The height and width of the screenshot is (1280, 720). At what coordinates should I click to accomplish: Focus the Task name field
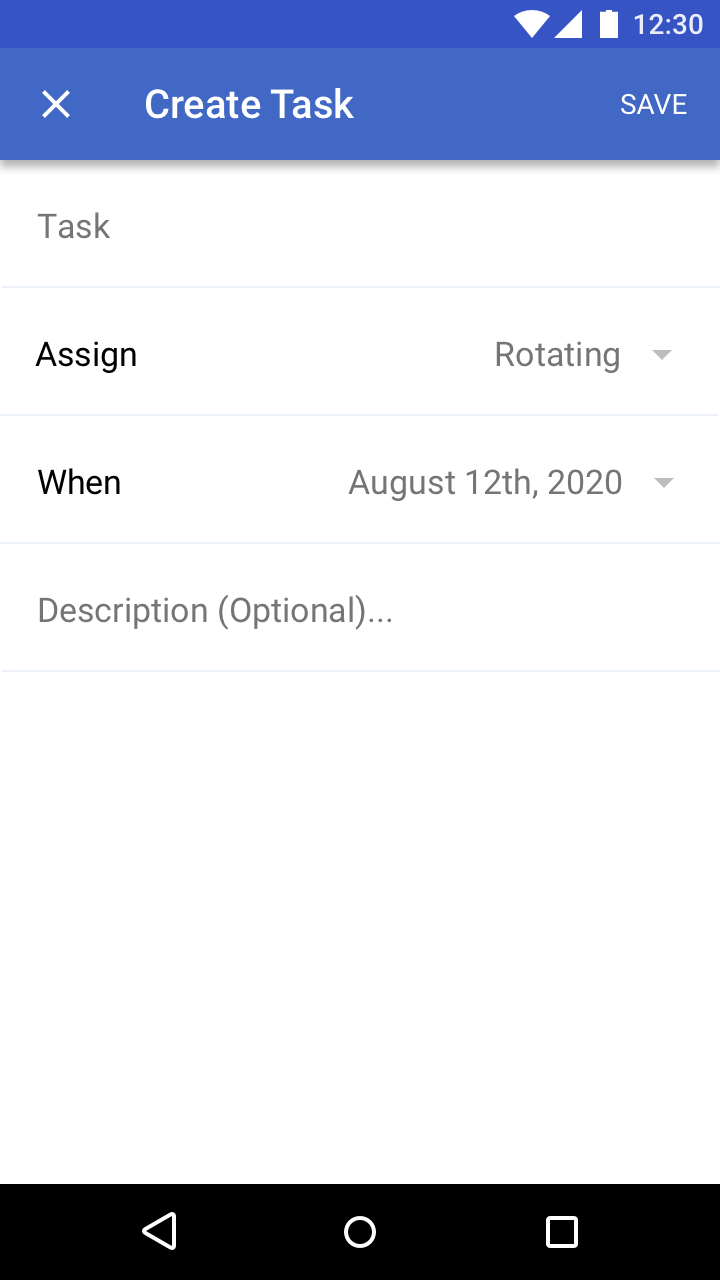tap(360, 226)
